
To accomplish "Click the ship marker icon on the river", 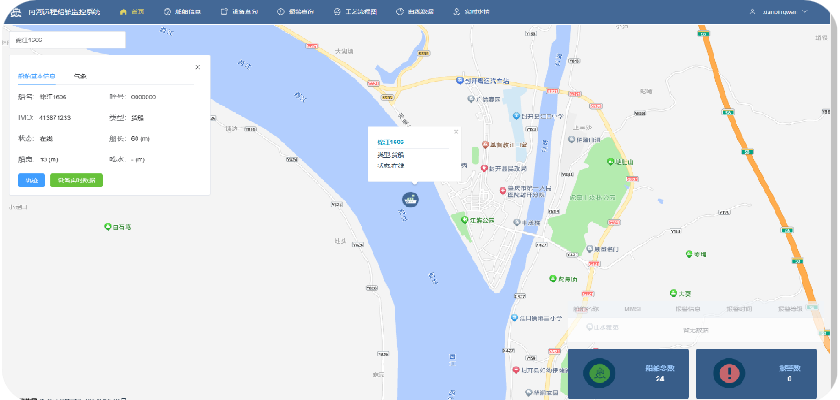I will 409,198.
